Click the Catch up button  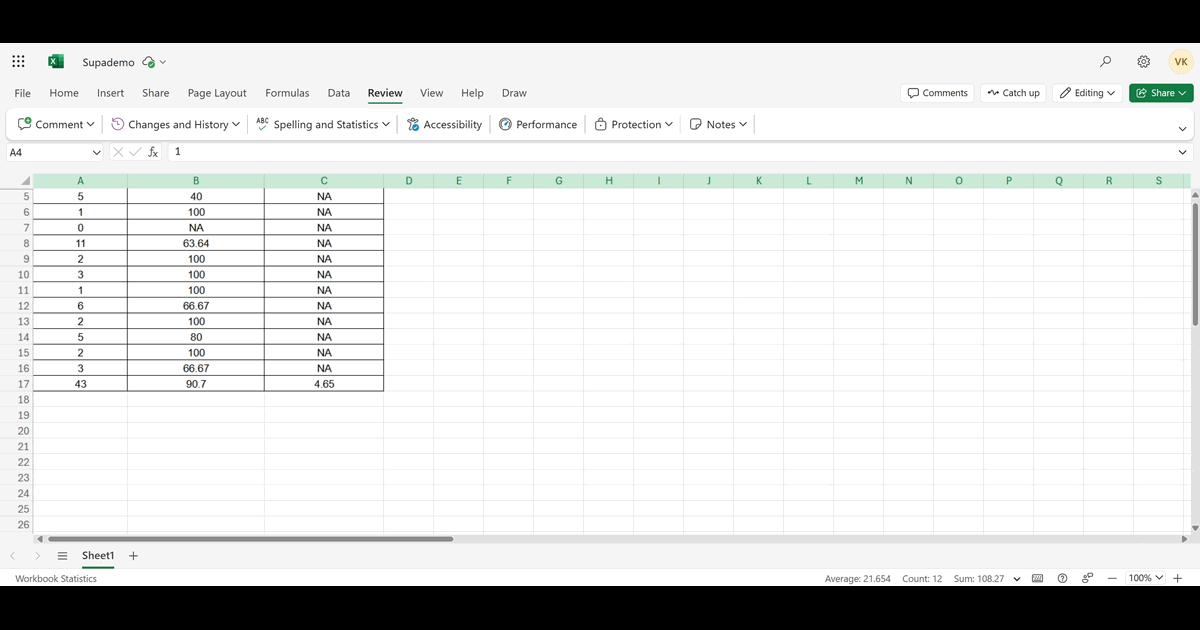(x=1013, y=93)
